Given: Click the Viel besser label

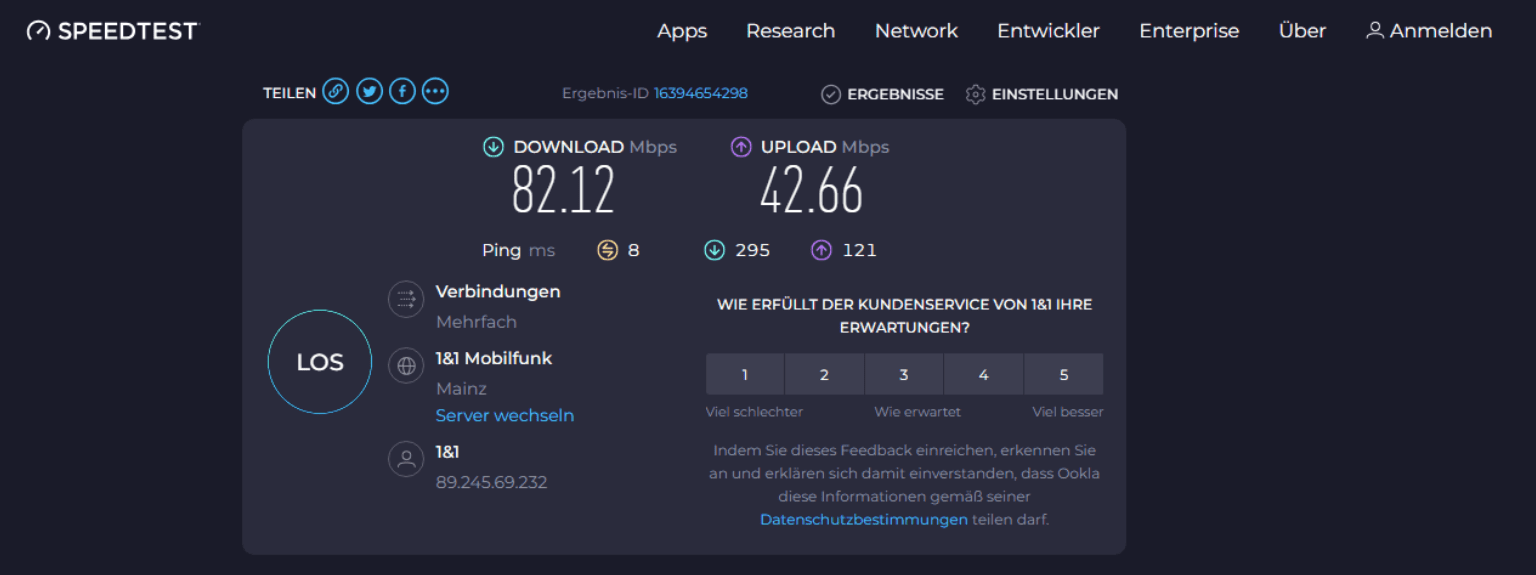Looking at the screenshot, I should (x=1068, y=412).
